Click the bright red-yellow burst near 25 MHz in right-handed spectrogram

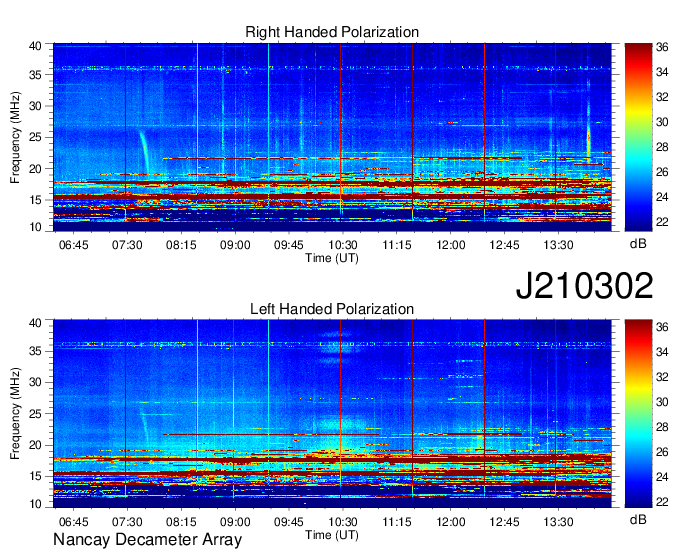[588, 140]
